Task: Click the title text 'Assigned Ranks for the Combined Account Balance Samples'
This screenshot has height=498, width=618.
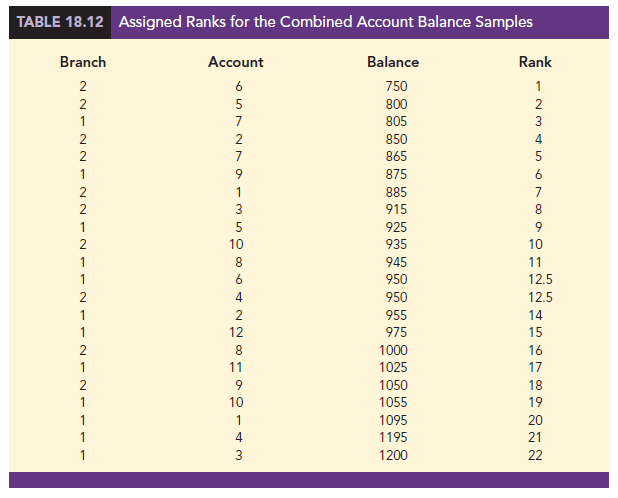Action: (325, 21)
